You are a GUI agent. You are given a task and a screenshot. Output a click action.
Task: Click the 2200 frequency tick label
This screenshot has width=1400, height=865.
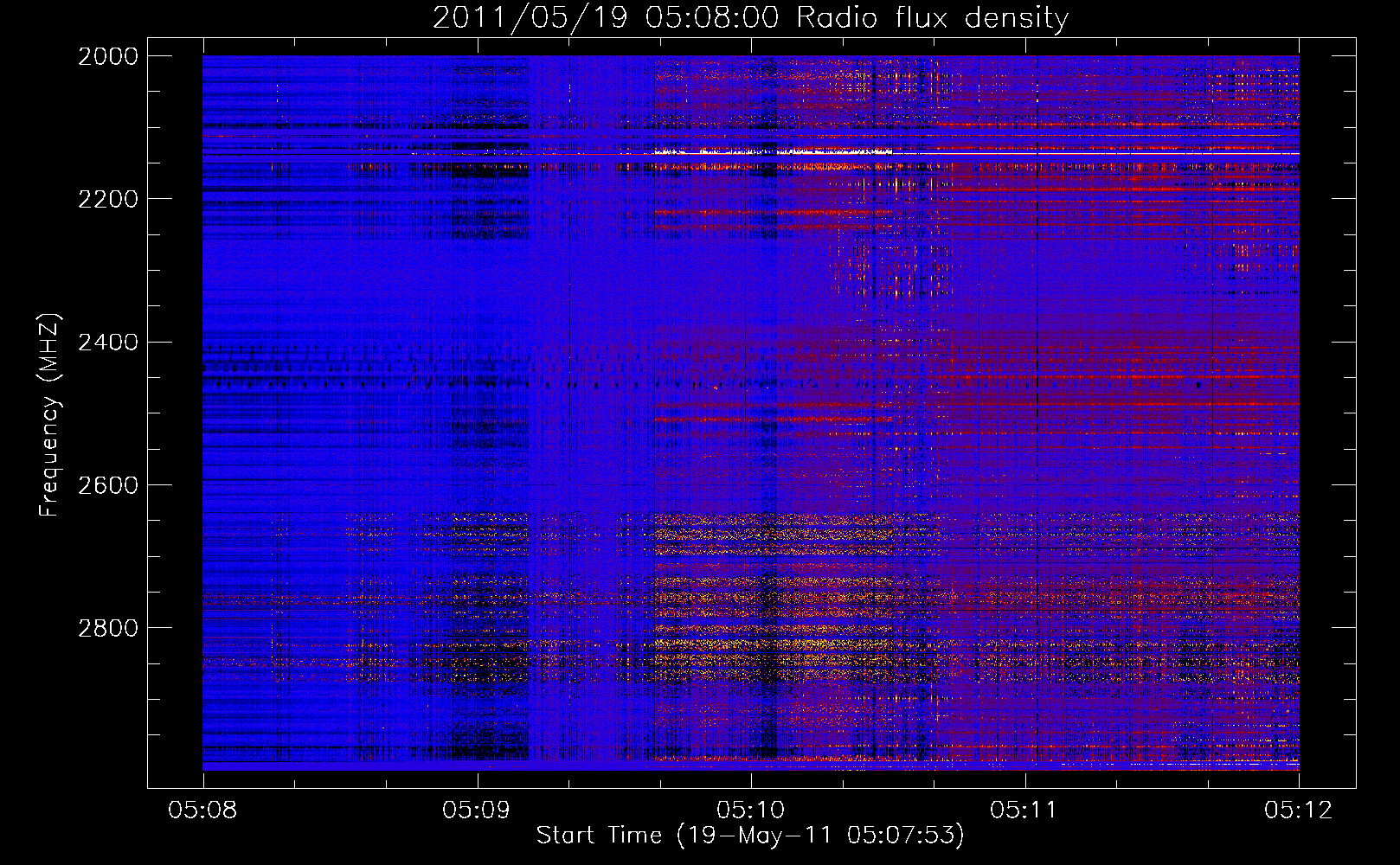point(108,199)
